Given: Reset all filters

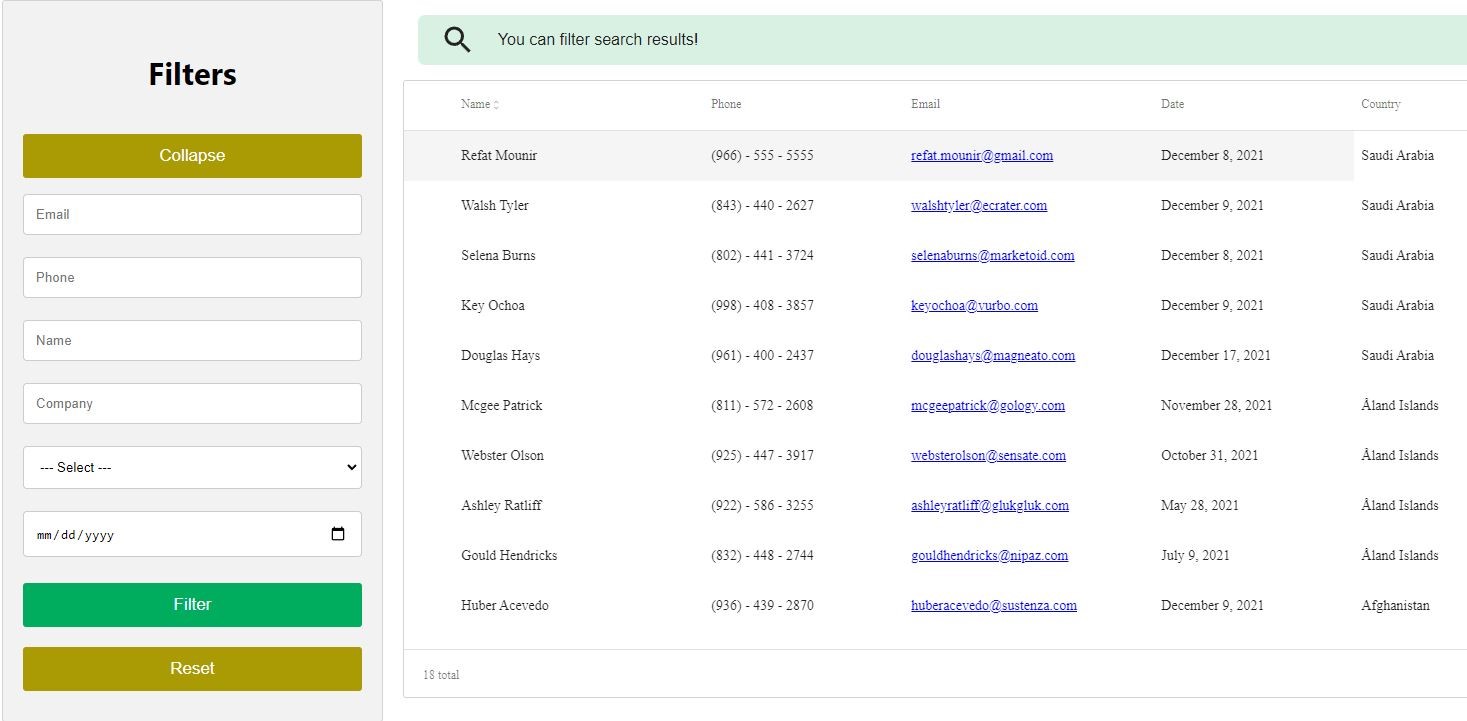Looking at the screenshot, I should (x=192, y=668).
